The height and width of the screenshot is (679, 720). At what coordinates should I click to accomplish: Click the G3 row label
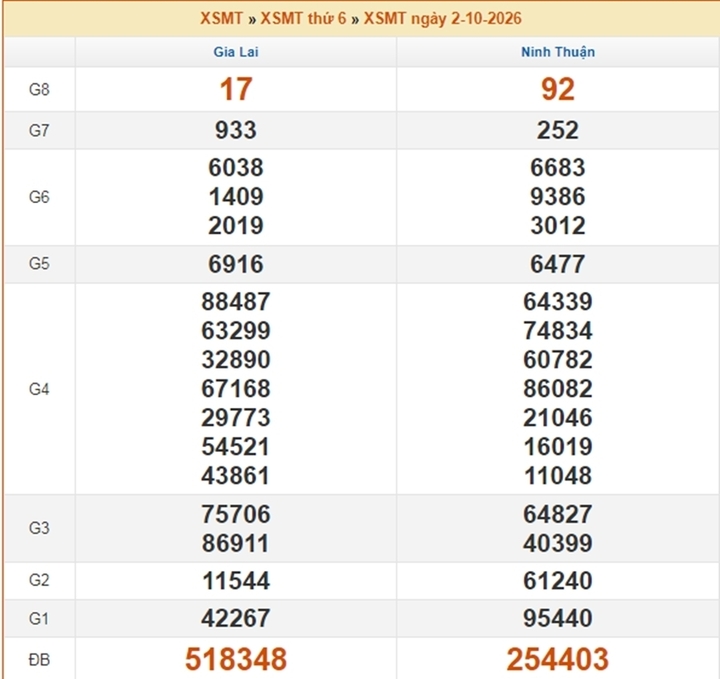click(39, 528)
